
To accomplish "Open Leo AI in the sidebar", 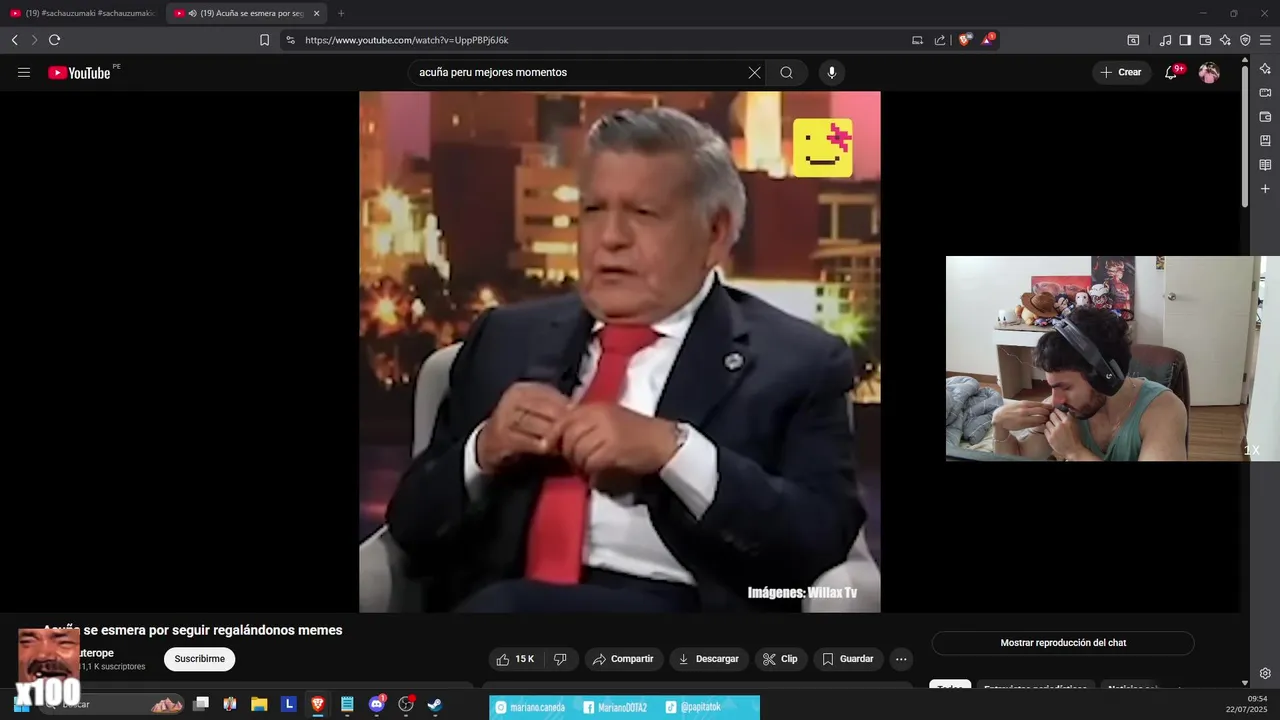I will tap(1265, 68).
